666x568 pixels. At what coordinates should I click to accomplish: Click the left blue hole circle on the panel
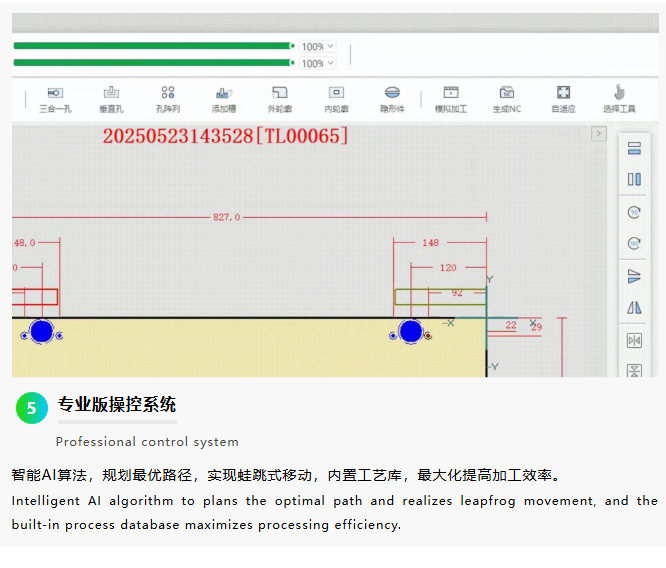(41, 332)
